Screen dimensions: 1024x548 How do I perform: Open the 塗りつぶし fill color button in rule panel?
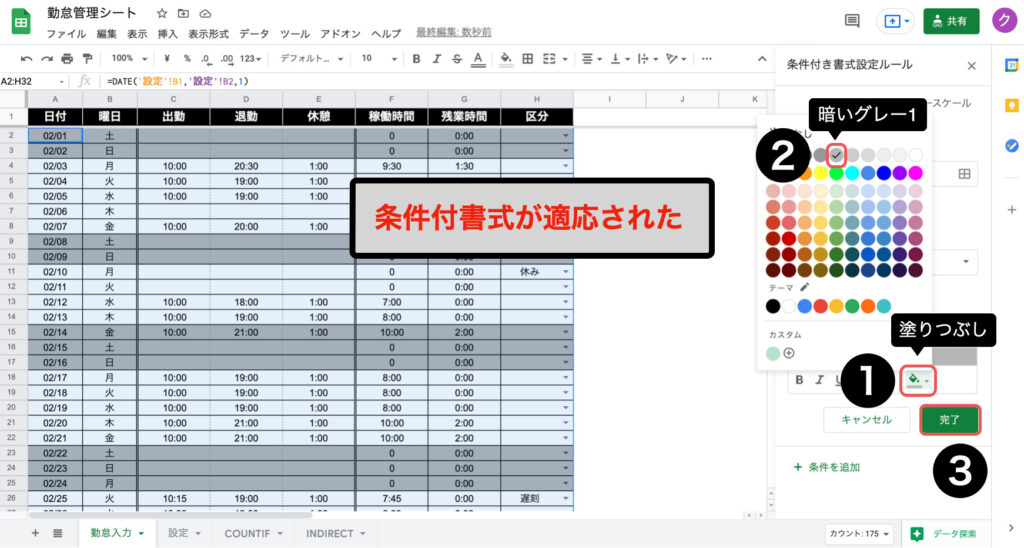pyautogui.click(x=918, y=380)
